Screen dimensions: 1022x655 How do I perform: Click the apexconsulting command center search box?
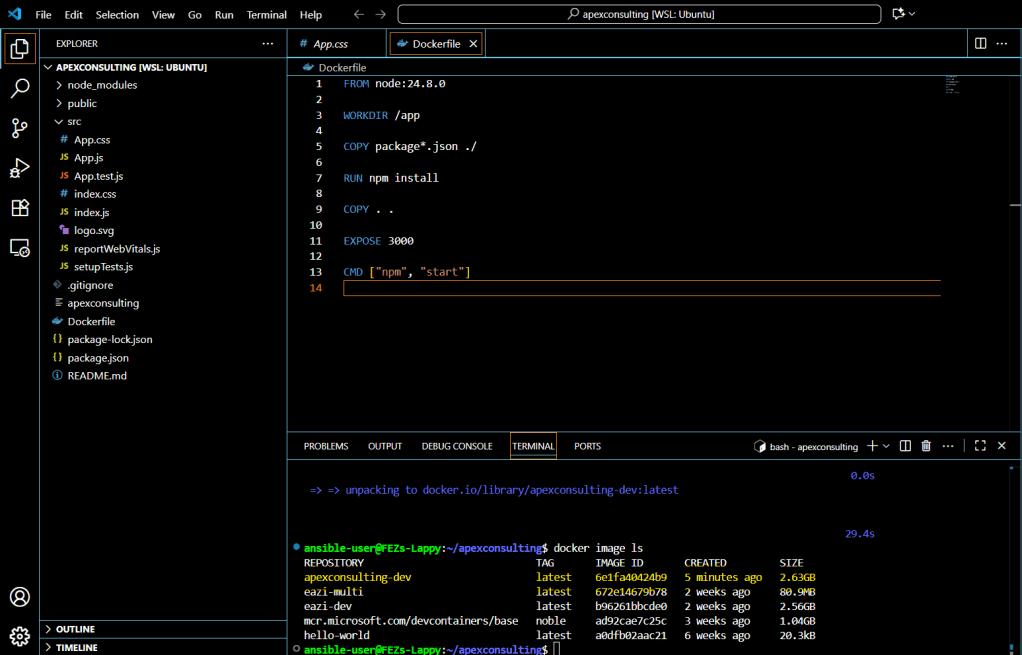639,15
